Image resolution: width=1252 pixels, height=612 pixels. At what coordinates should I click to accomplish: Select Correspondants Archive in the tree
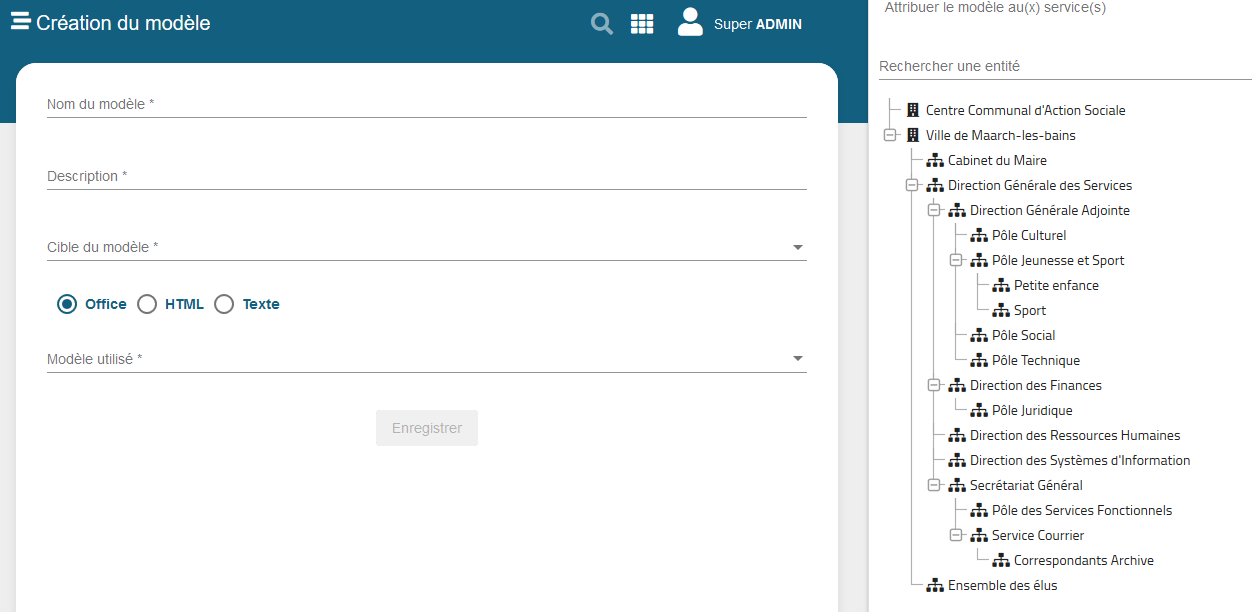coord(1083,560)
